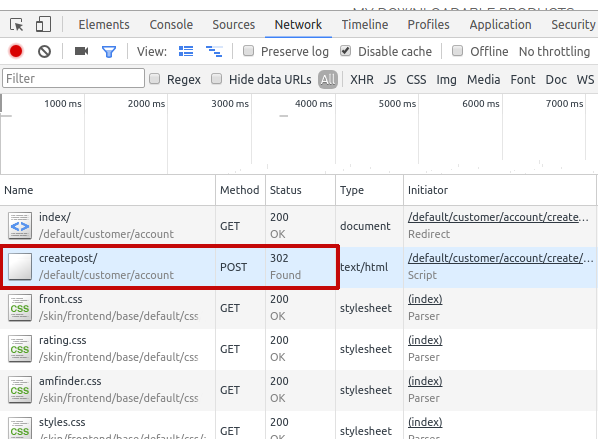Toggle the blue filter funnel icon
The image size is (598, 439).
tap(109, 51)
